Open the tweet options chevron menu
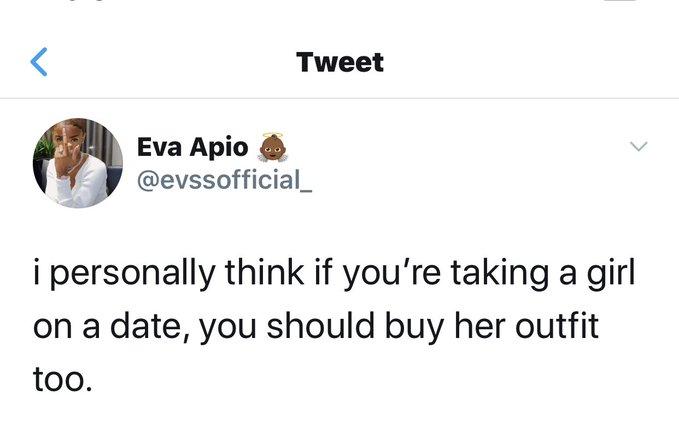 point(638,148)
